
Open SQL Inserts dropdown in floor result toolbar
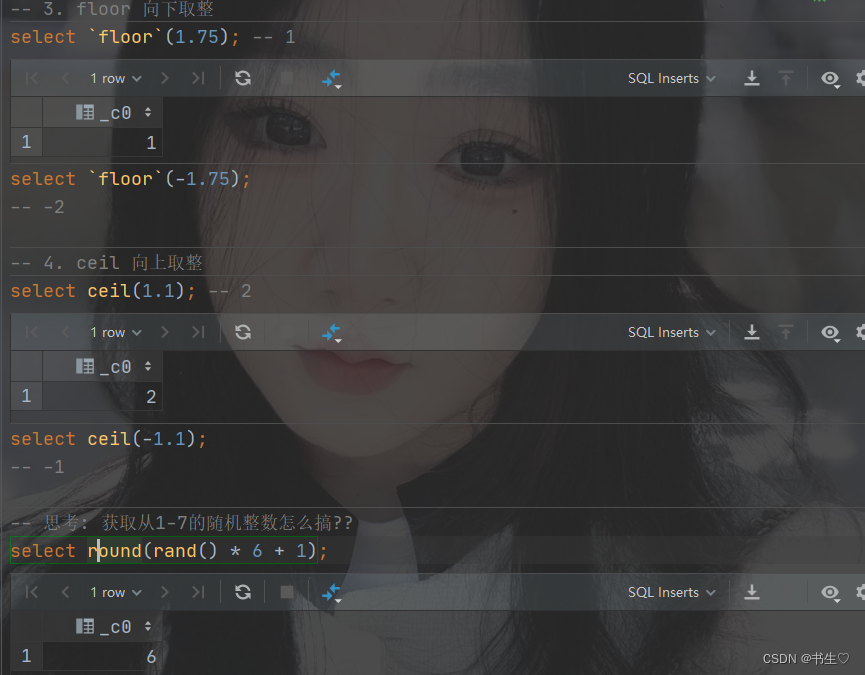click(671, 78)
